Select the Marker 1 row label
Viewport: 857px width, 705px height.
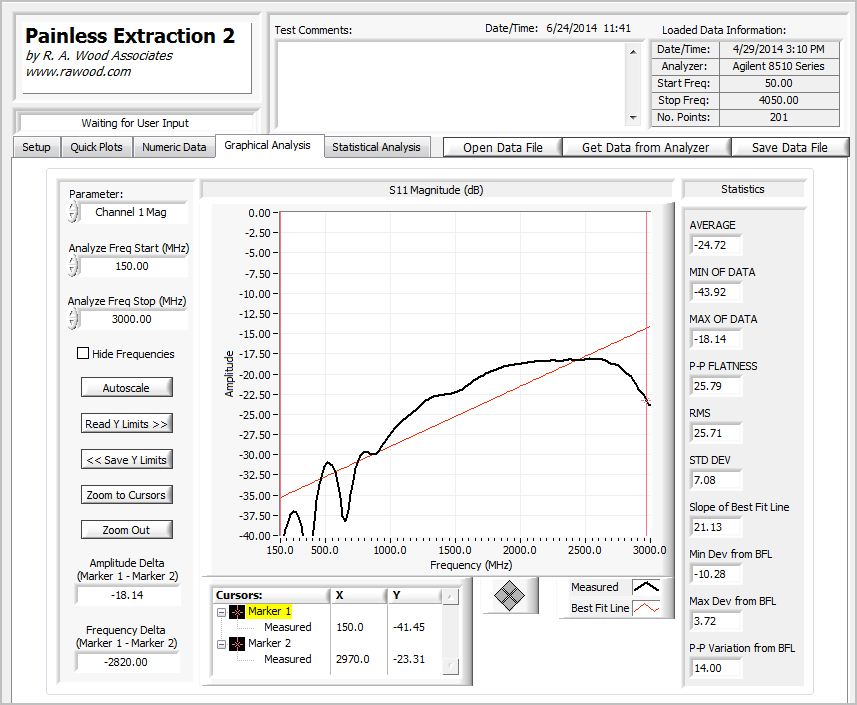point(269,612)
